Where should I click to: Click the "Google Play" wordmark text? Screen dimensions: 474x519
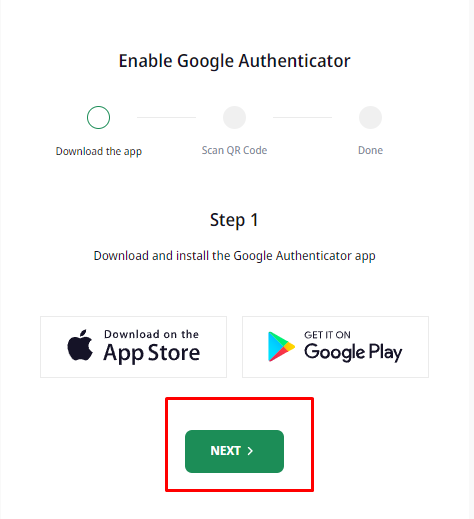point(353,353)
